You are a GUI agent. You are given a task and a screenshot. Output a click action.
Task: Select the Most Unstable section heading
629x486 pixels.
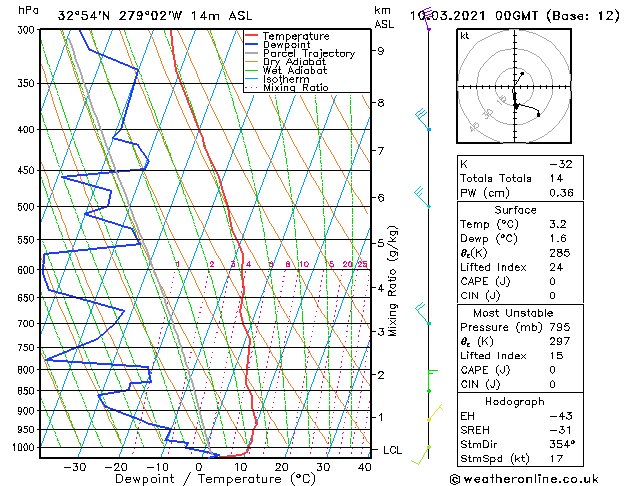point(515,311)
